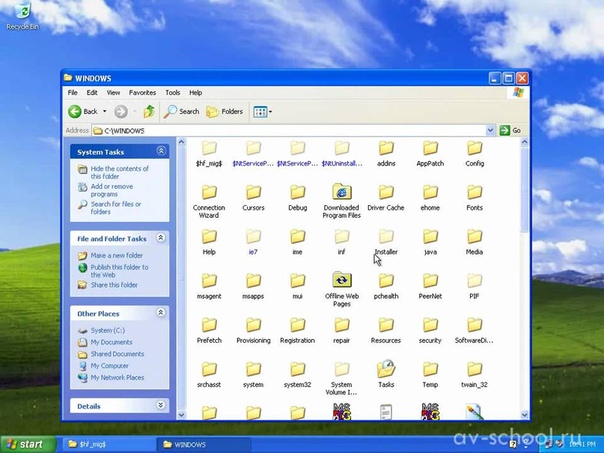Screen dimensions: 604x453
Task: Select the Debug folder
Action: coord(298,198)
